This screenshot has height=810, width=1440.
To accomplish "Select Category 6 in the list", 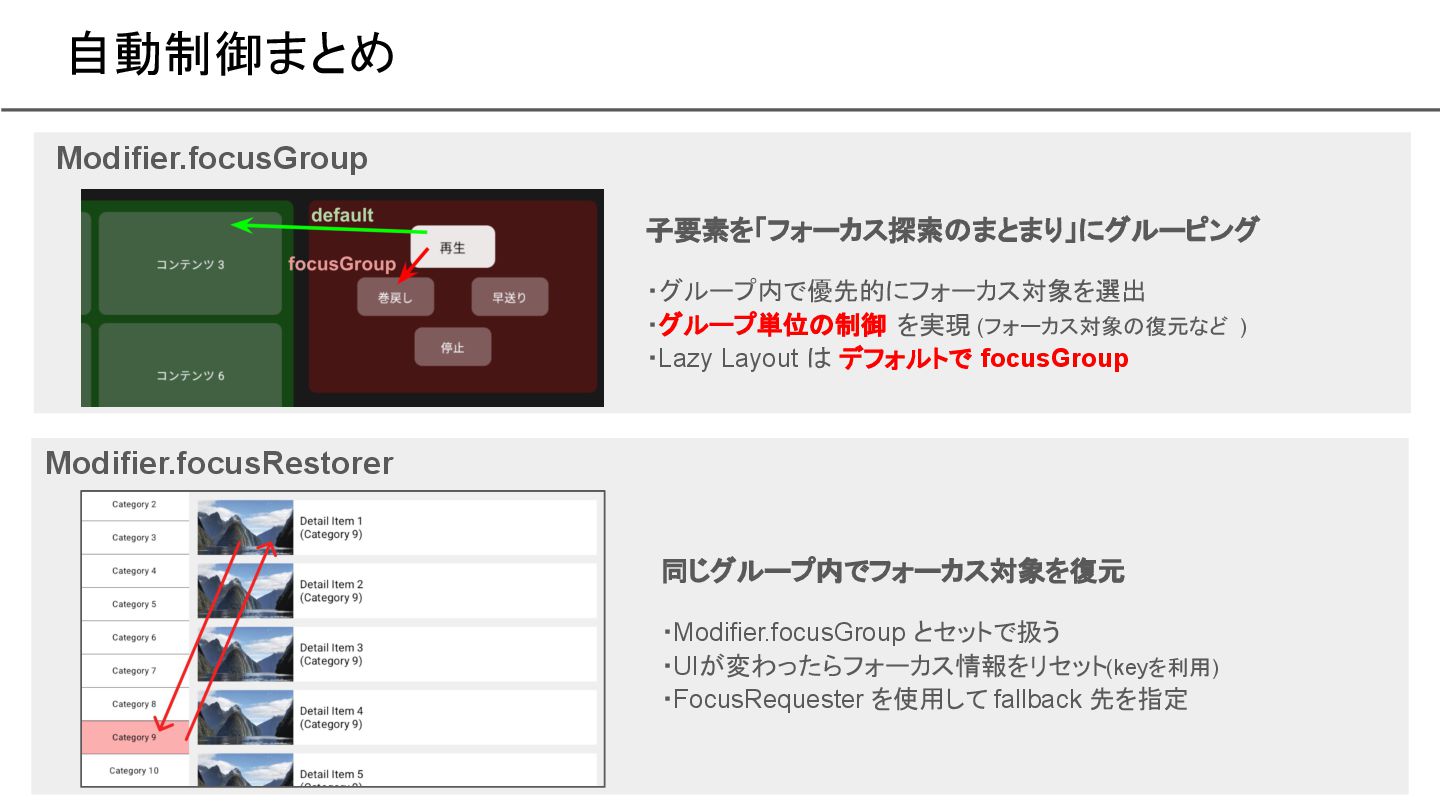I will click(x=134, y=637).
